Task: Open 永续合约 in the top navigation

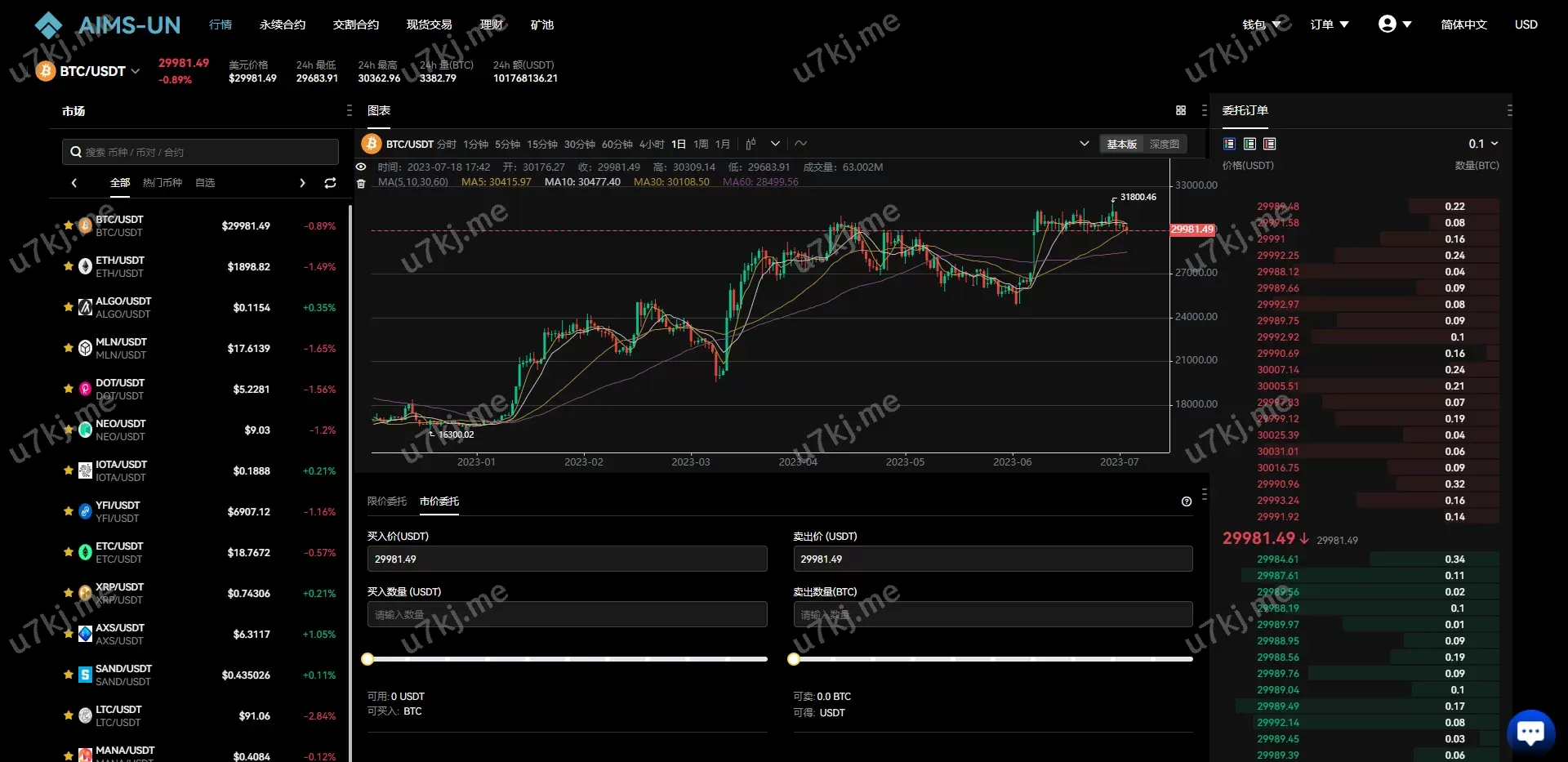Action: [x=283, y=25]
